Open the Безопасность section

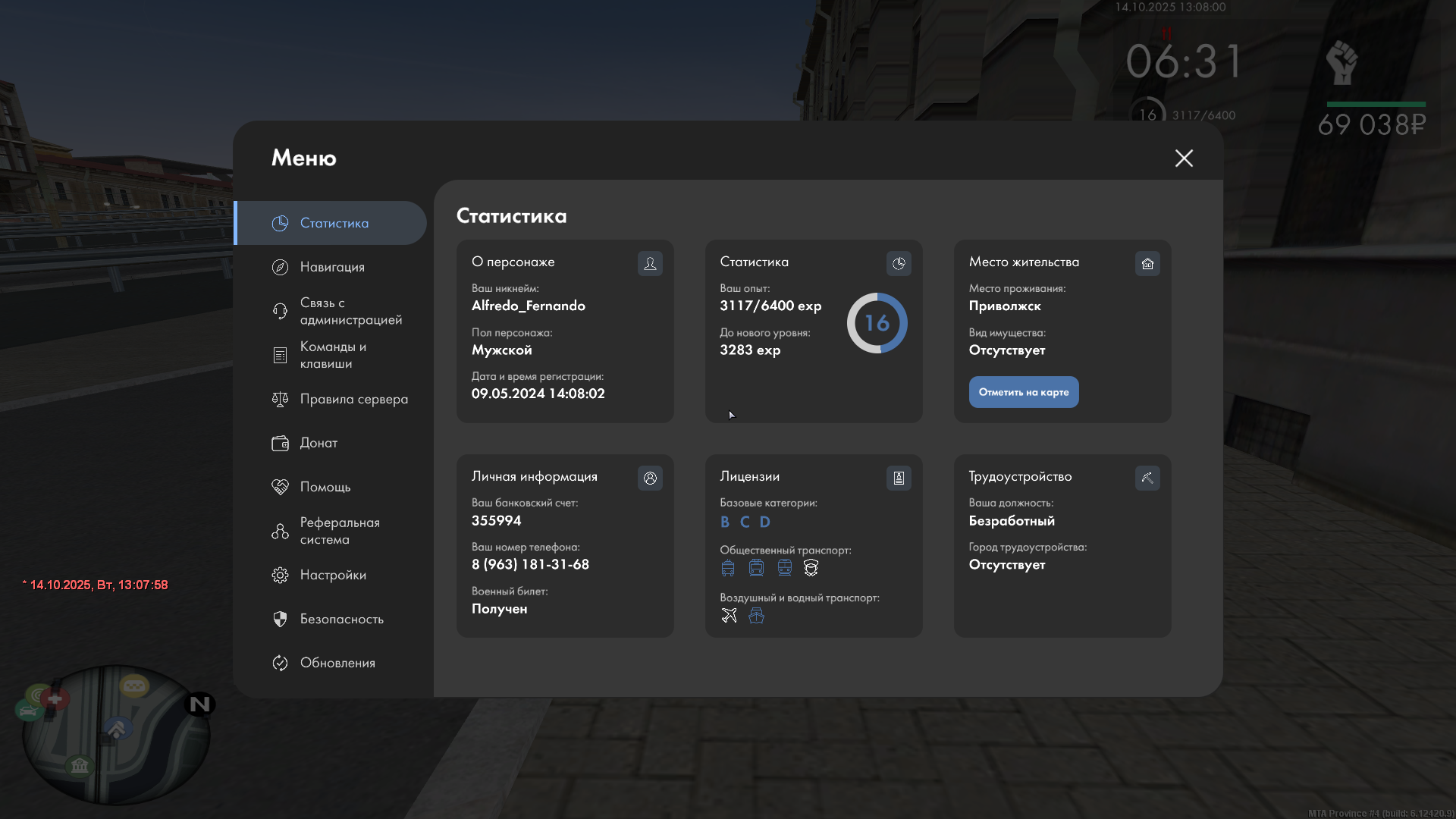[341, 619]
